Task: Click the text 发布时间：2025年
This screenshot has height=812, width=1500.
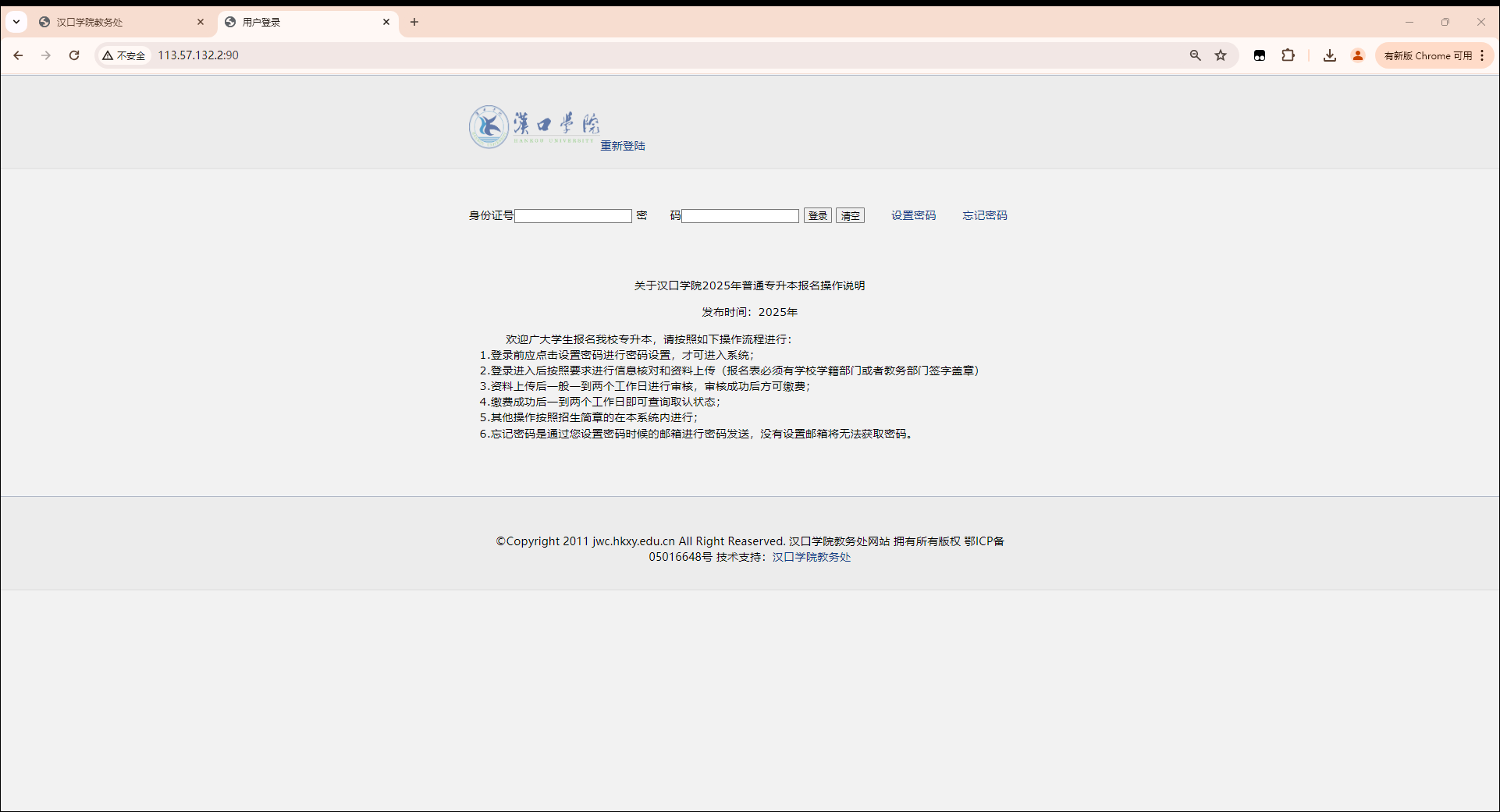Action: (749, 312)
